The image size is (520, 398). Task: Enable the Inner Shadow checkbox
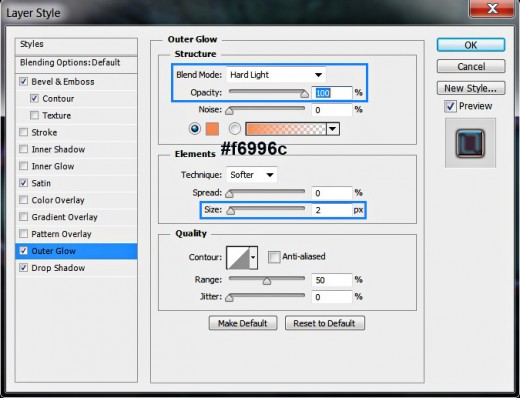[23, 149]
